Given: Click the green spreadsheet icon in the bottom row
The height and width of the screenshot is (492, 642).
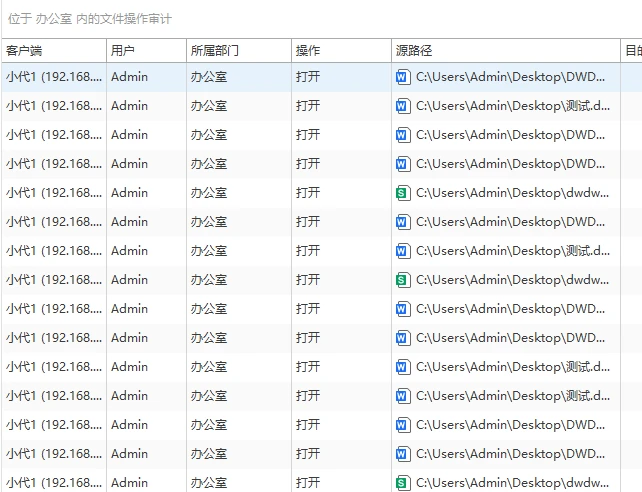Looking at the screenshot, I should point(402,483).
